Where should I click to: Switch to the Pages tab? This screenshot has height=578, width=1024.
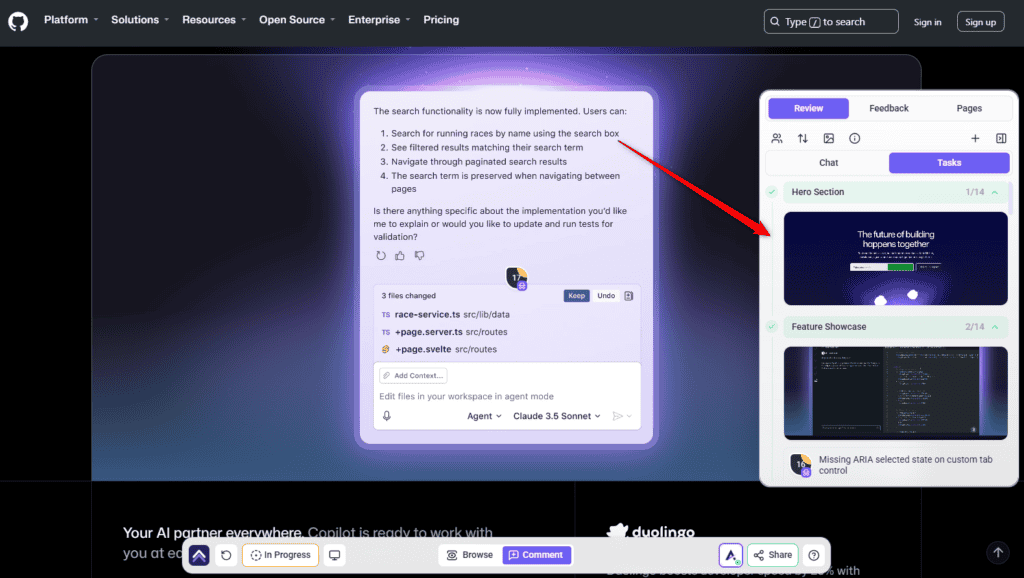[969, 108]
